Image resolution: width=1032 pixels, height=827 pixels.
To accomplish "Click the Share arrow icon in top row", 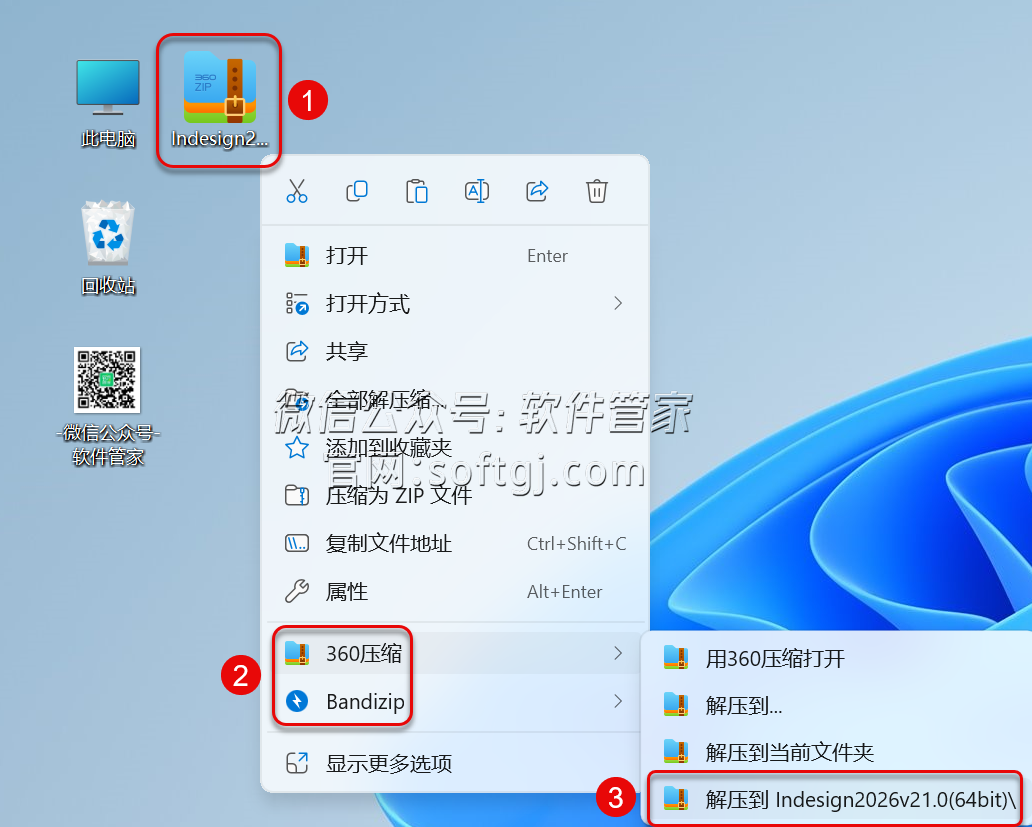I will (x=537, y=191).
